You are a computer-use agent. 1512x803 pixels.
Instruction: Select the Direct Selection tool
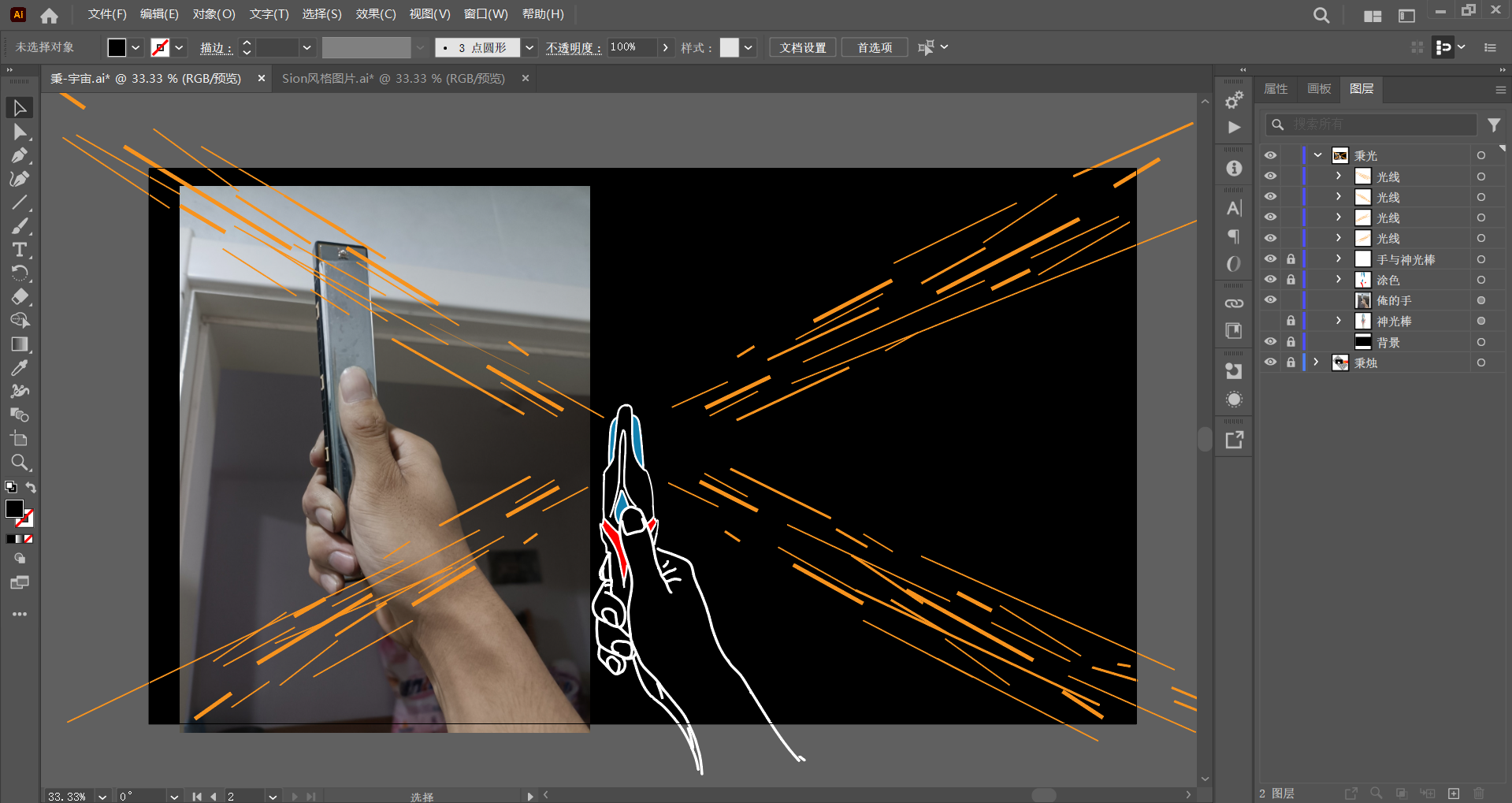coord(20,132)
